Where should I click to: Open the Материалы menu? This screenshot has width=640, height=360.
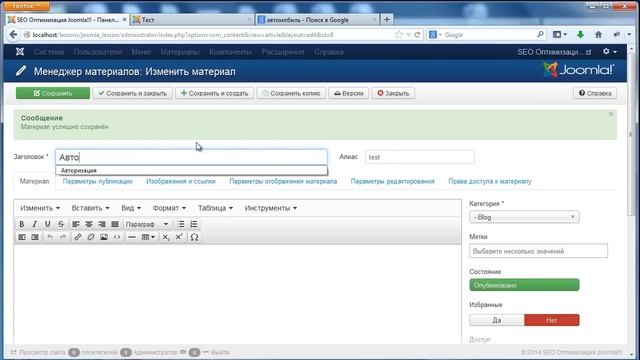click(180, 52)
